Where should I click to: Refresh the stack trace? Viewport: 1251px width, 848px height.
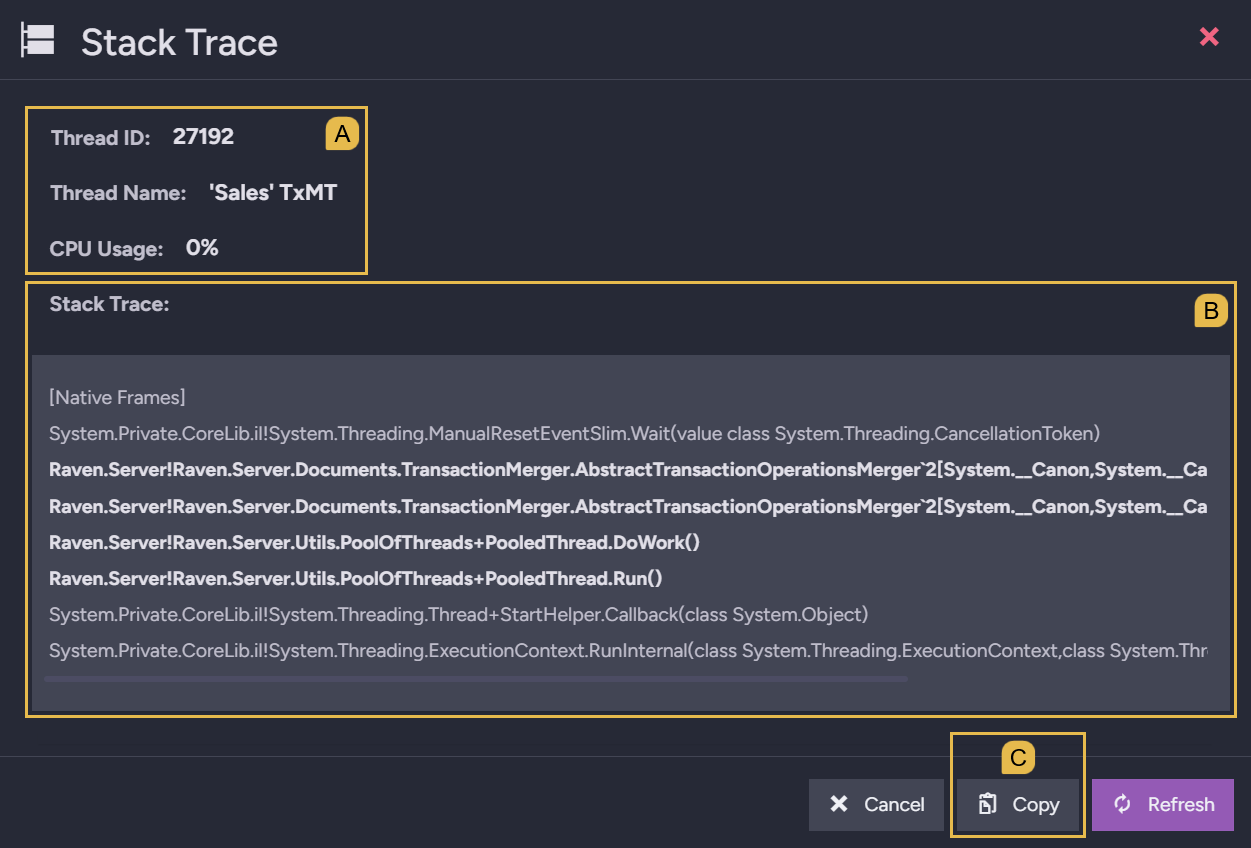point(1163,805)
